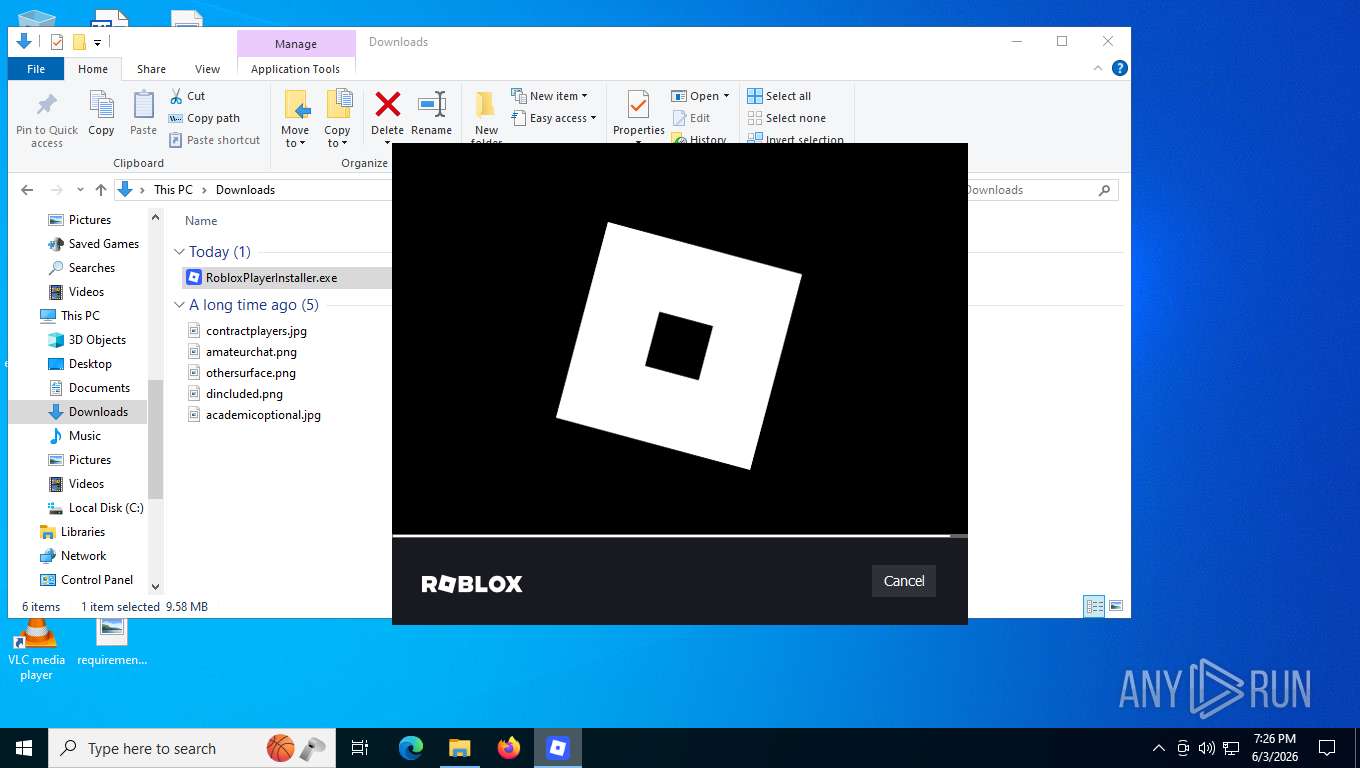Open the Windows Start menu
The width and height of the screenshot is (1360, 768).
(23, 748)
